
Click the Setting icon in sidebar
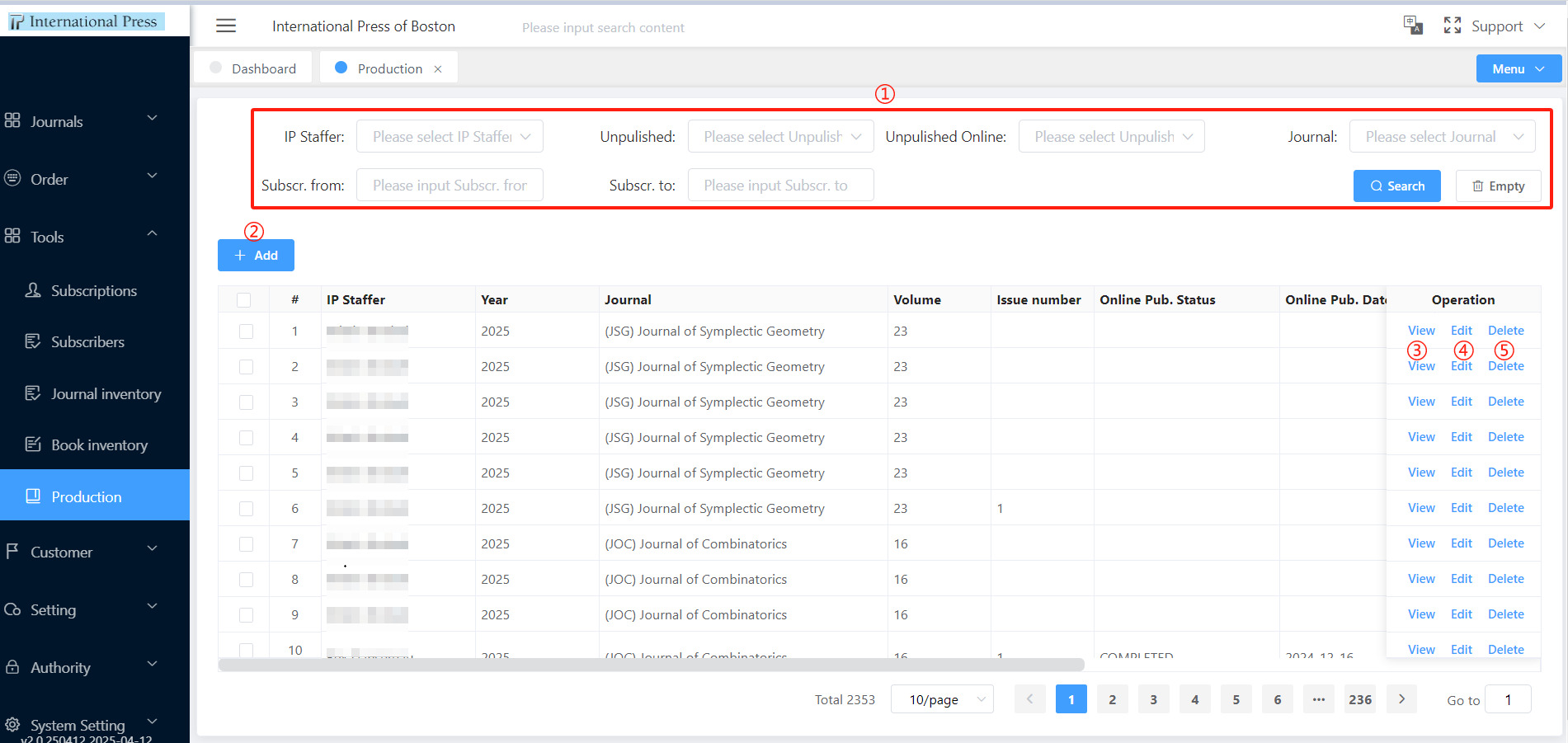click(12, 609)
